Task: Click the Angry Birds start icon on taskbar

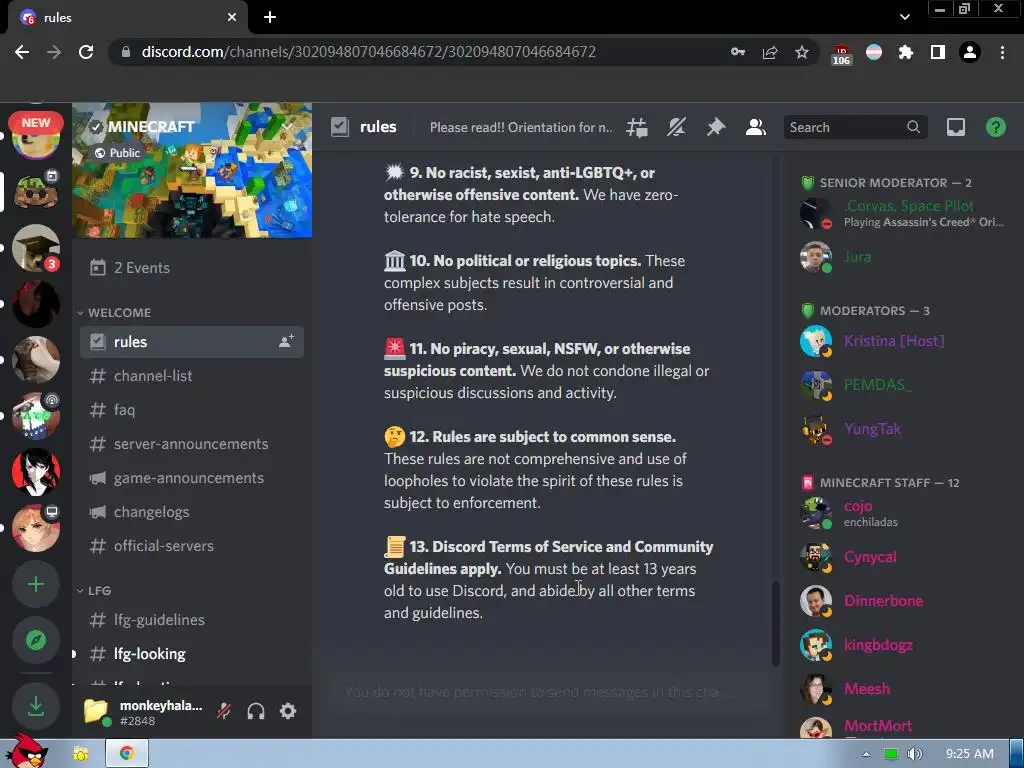Action: [x=27, y=751]
